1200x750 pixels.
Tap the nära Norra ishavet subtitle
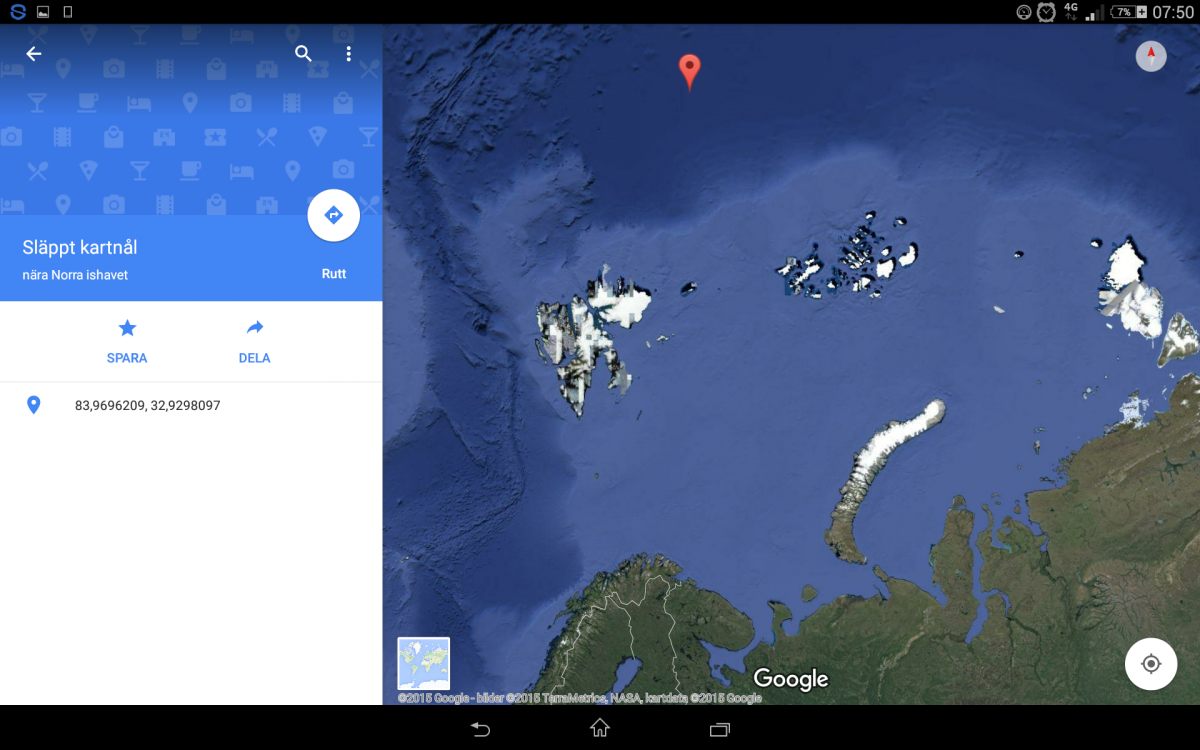tap(75, 275)
